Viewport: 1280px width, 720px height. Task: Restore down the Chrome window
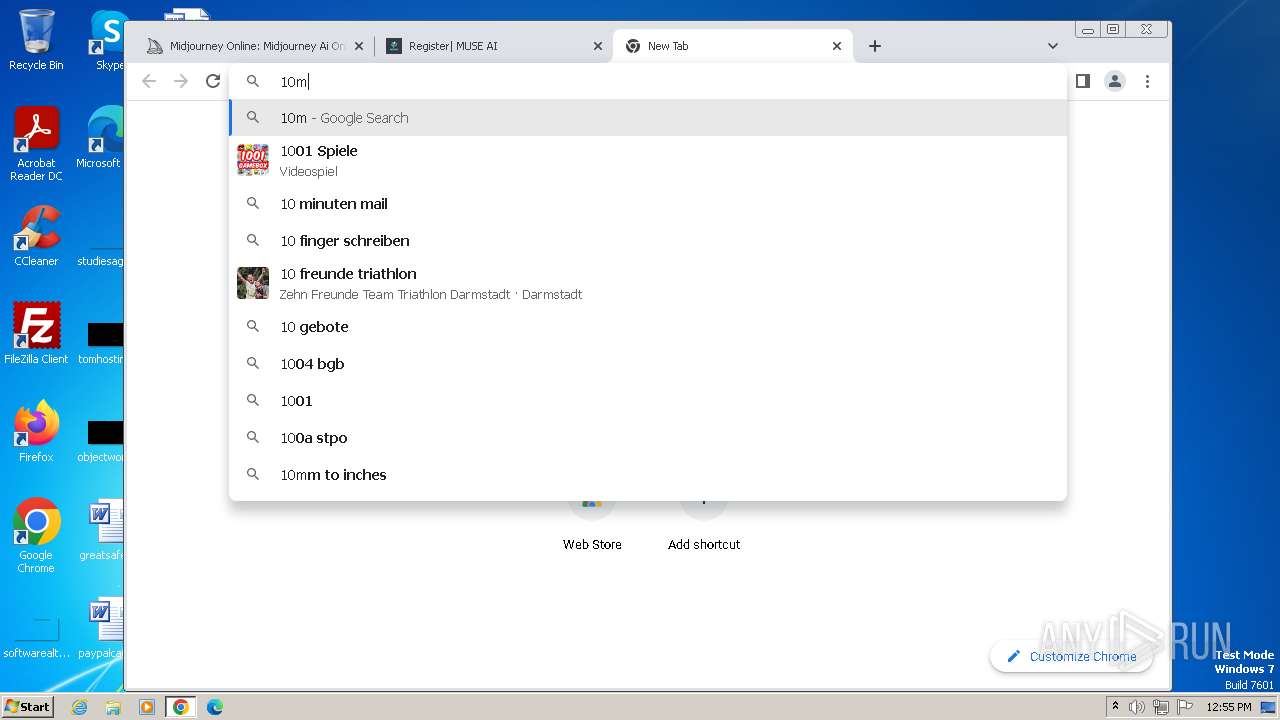pos(1113,30)
